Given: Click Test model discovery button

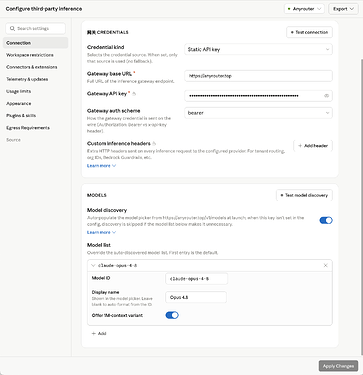Looking at the screenshot, I should tap(304, 195).
